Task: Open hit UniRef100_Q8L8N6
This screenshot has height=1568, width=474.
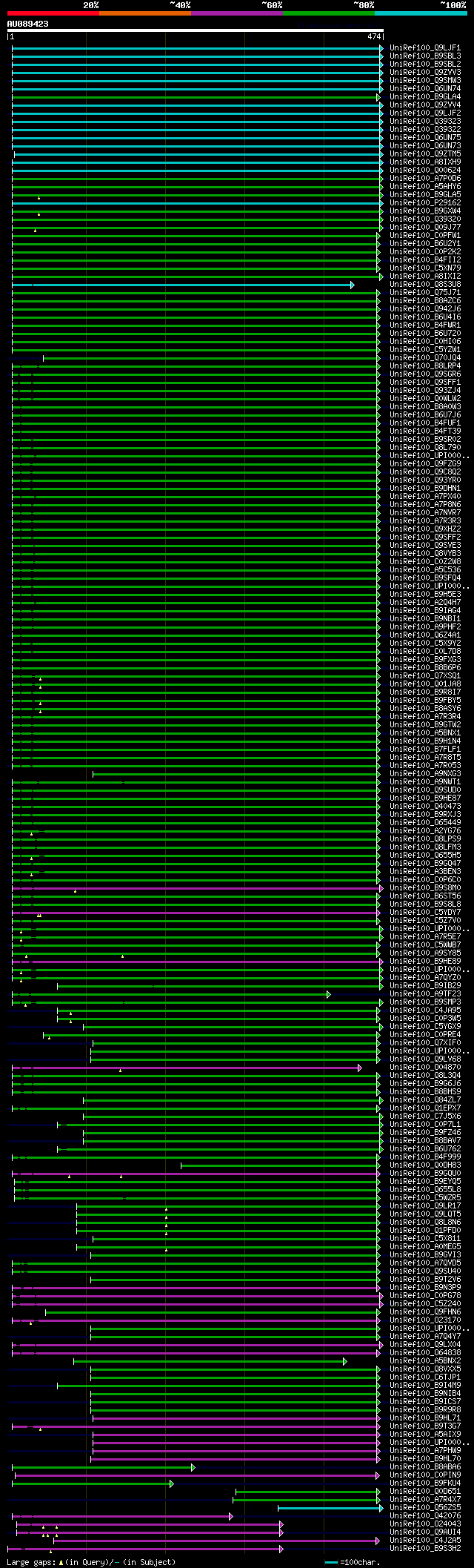Action: pos(425,1223)
